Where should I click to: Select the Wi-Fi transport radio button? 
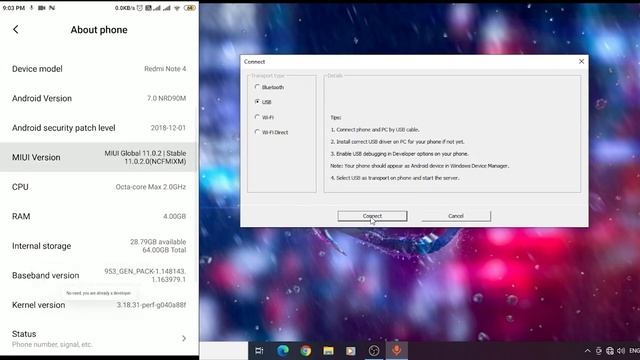(257, 117)
